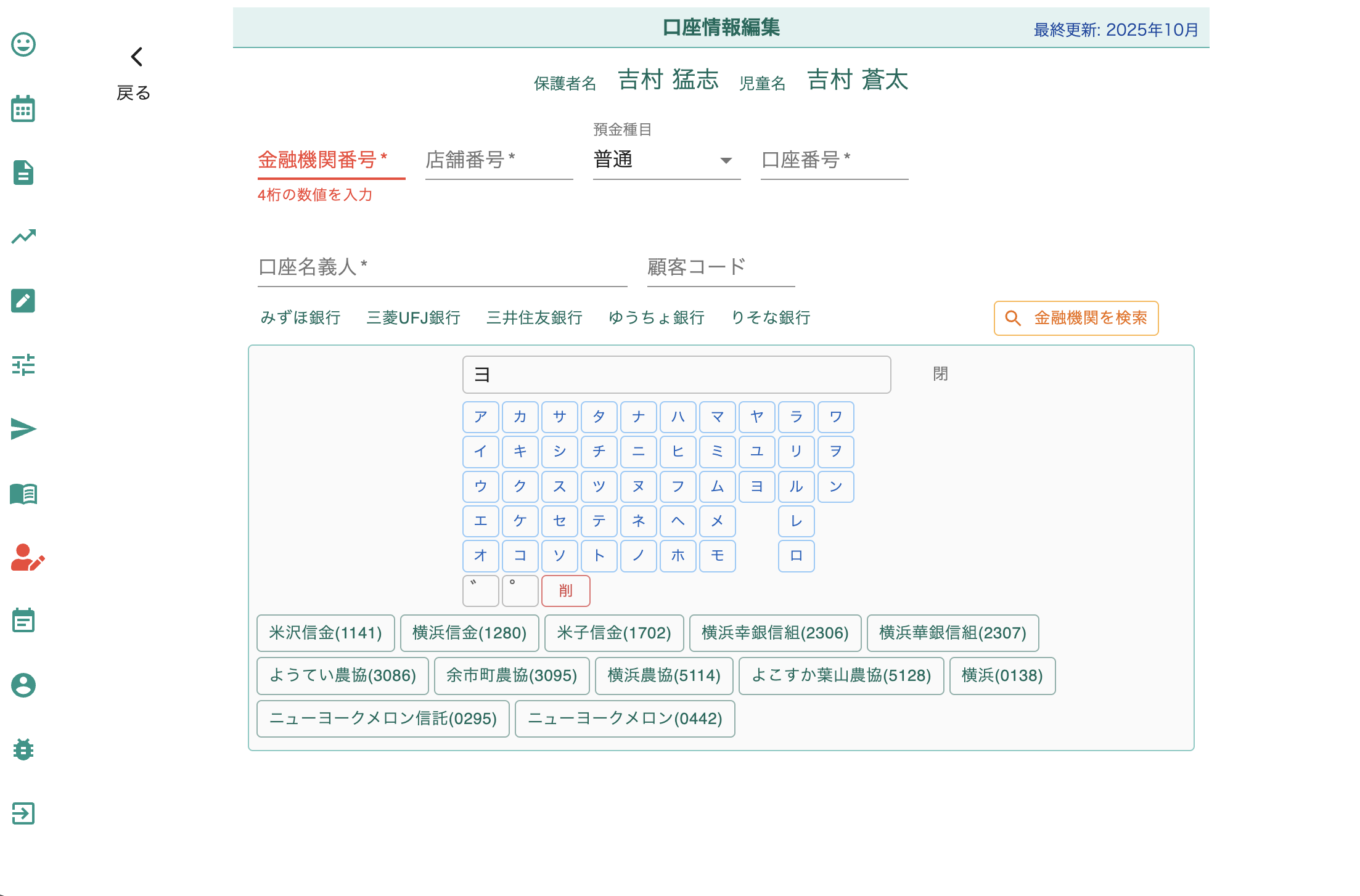This screenshot has height=896, width=1360.
Task: Click the paper plane send icon
Action: coord(23,430)
